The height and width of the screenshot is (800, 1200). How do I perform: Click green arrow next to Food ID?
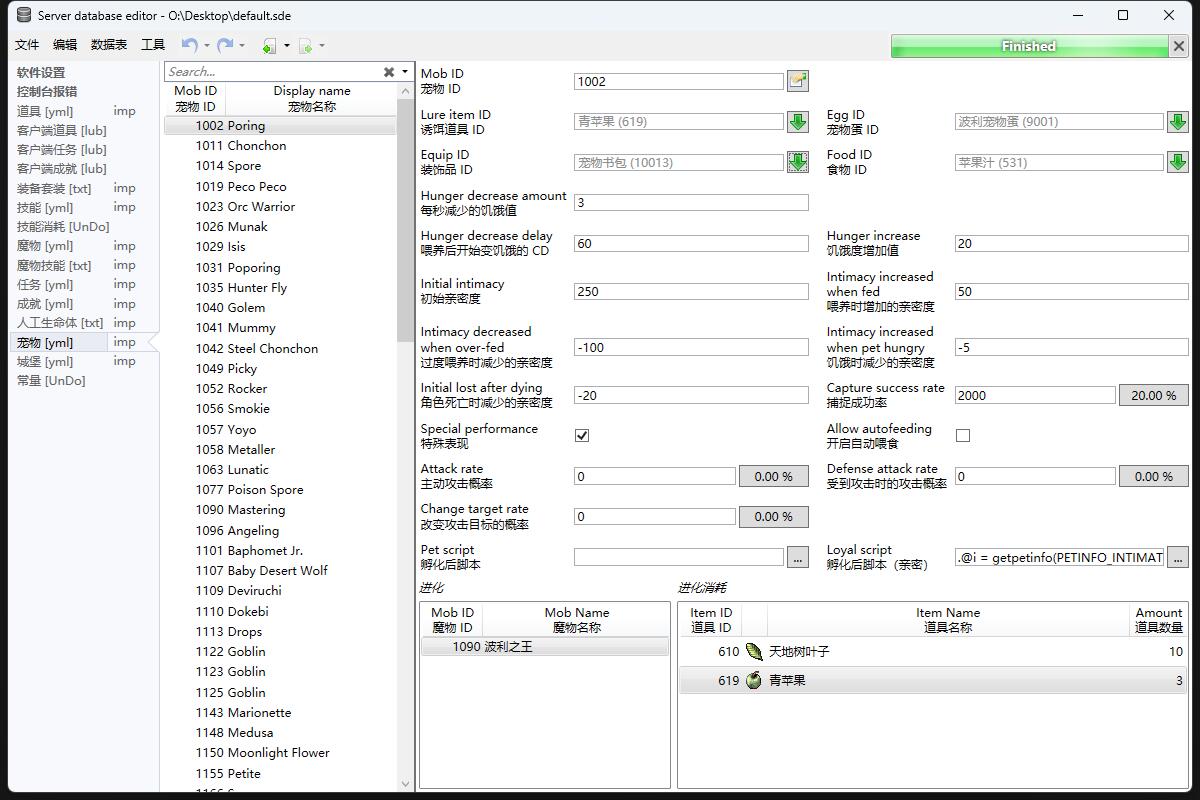(x=1177, y=162)
